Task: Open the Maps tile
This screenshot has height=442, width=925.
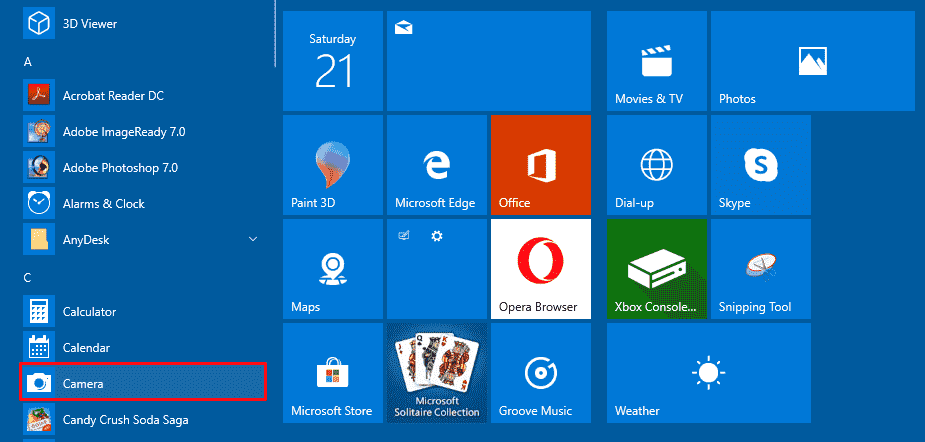Action: point(333,269)
